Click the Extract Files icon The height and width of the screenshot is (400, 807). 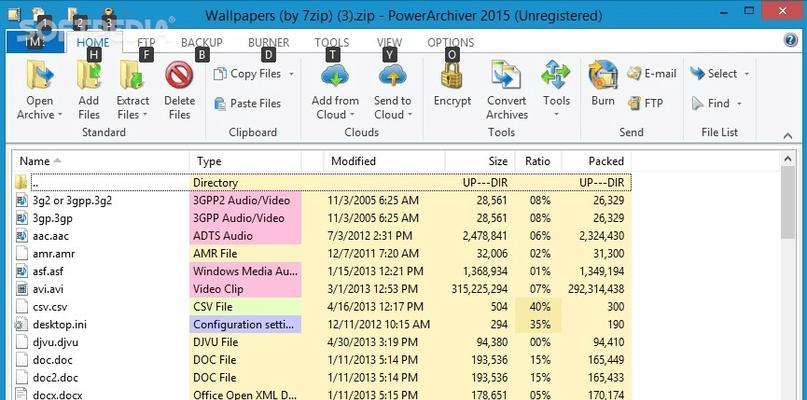[x=132, y=76]
